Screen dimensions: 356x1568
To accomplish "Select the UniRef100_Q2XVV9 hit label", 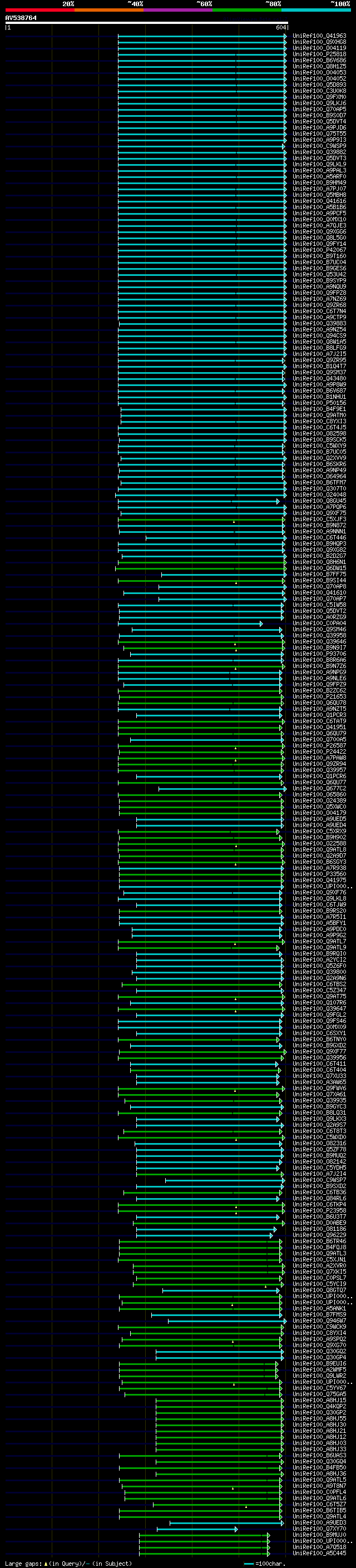I will pyautogui.click(x=319, y=458).
